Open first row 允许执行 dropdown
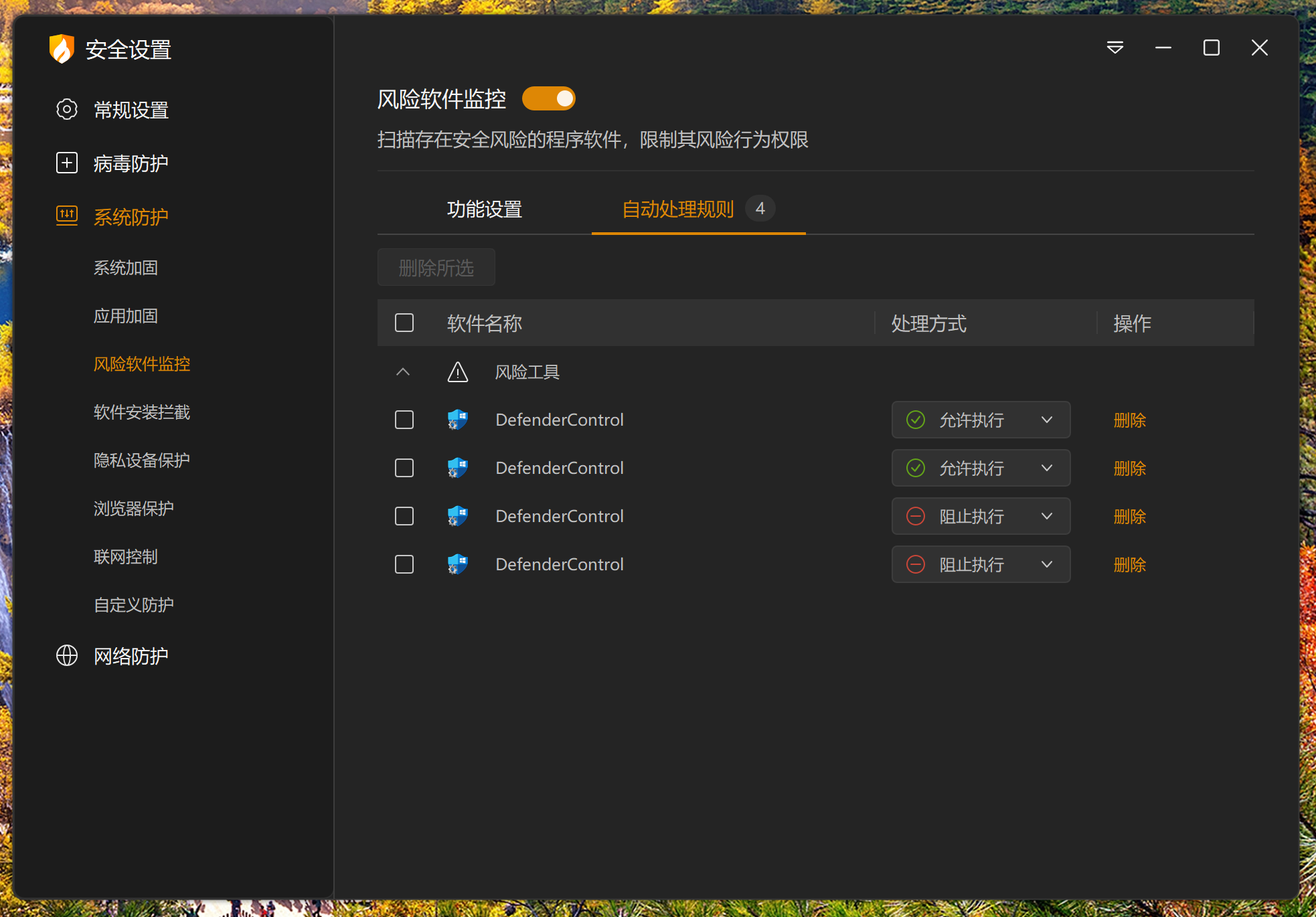The image size is (1316, 917). (981, 420)
